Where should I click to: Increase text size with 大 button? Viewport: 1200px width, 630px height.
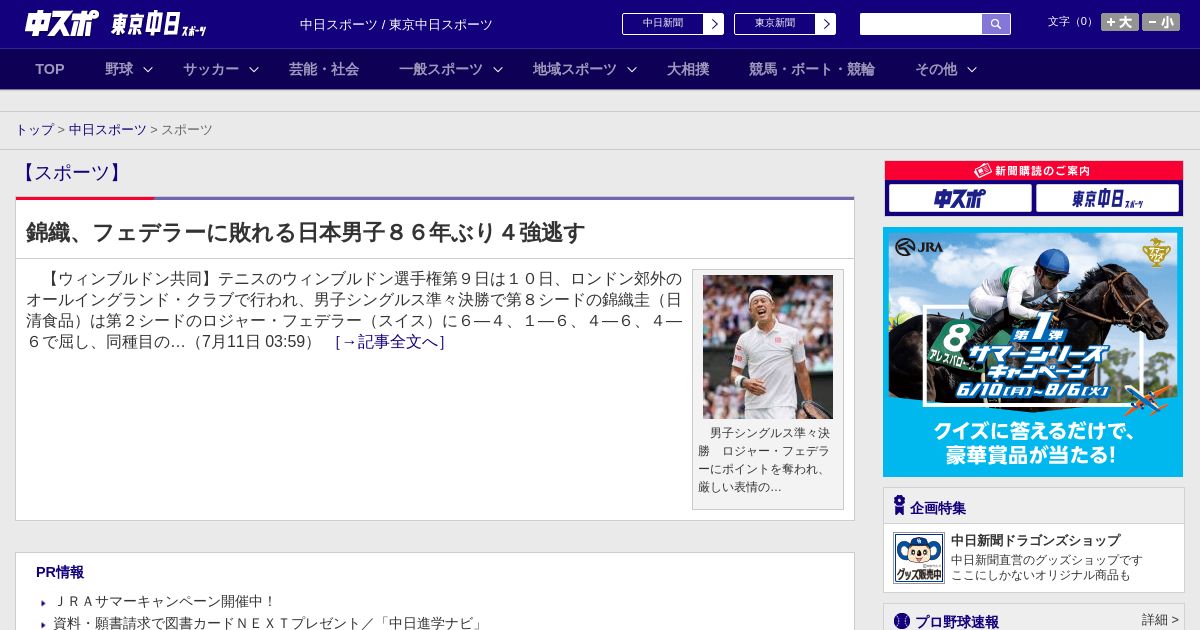pos(1120,22)
